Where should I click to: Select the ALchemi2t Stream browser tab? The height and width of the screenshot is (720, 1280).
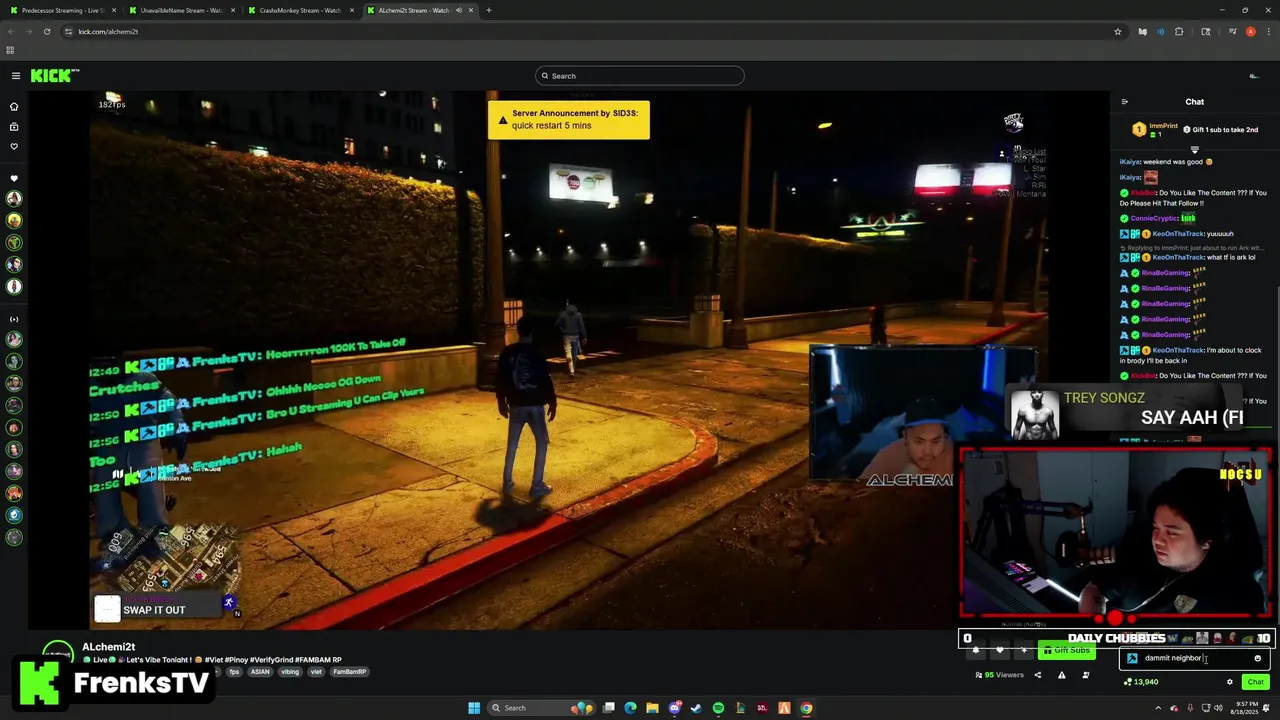pyautogui.click(x=420, y=10)
